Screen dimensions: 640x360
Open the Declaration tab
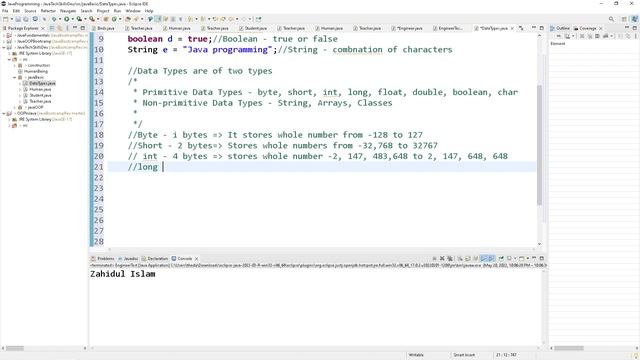[x=155, y=258]
